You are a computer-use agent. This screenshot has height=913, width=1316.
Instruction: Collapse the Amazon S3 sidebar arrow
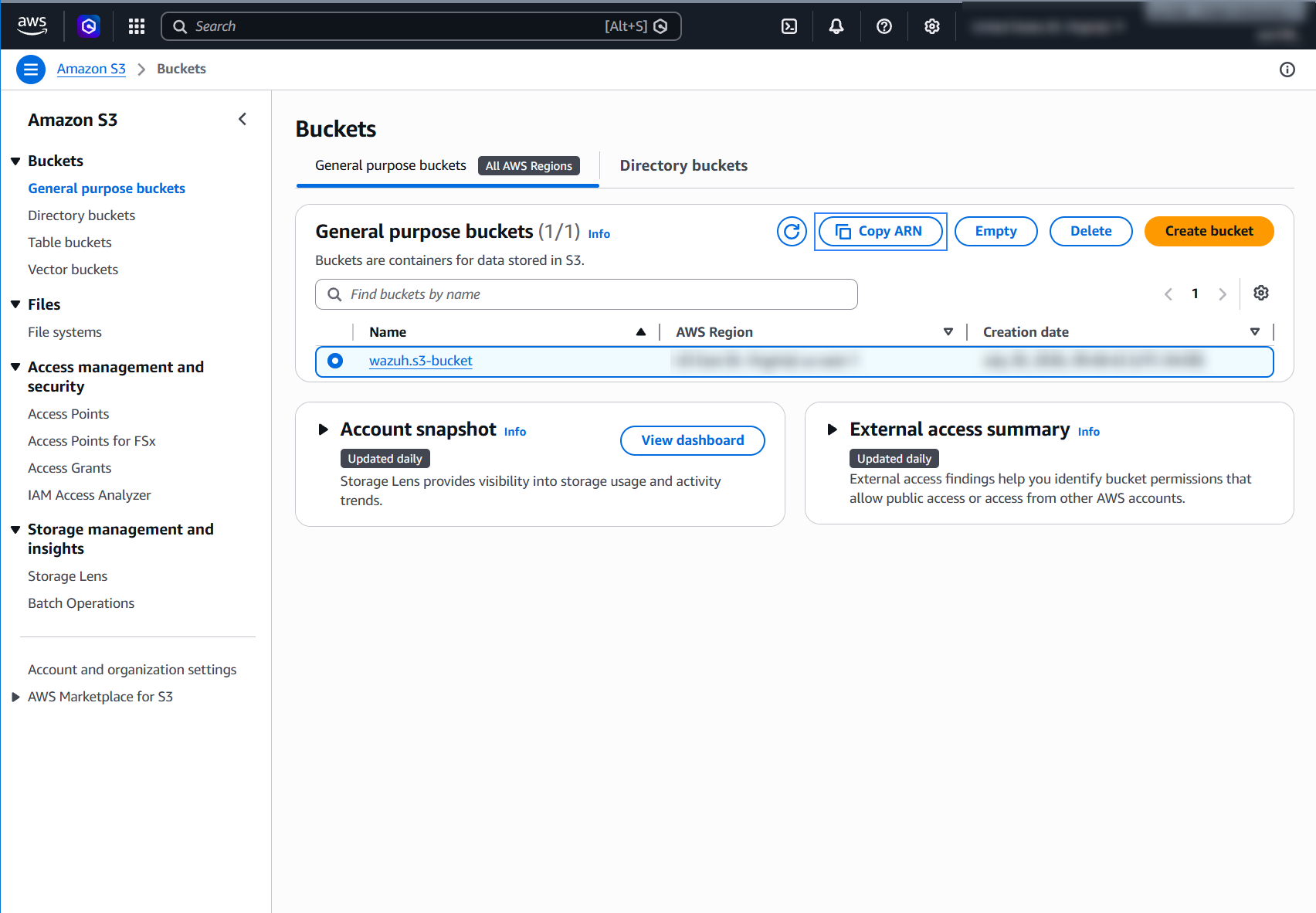[x=243, y=119]
